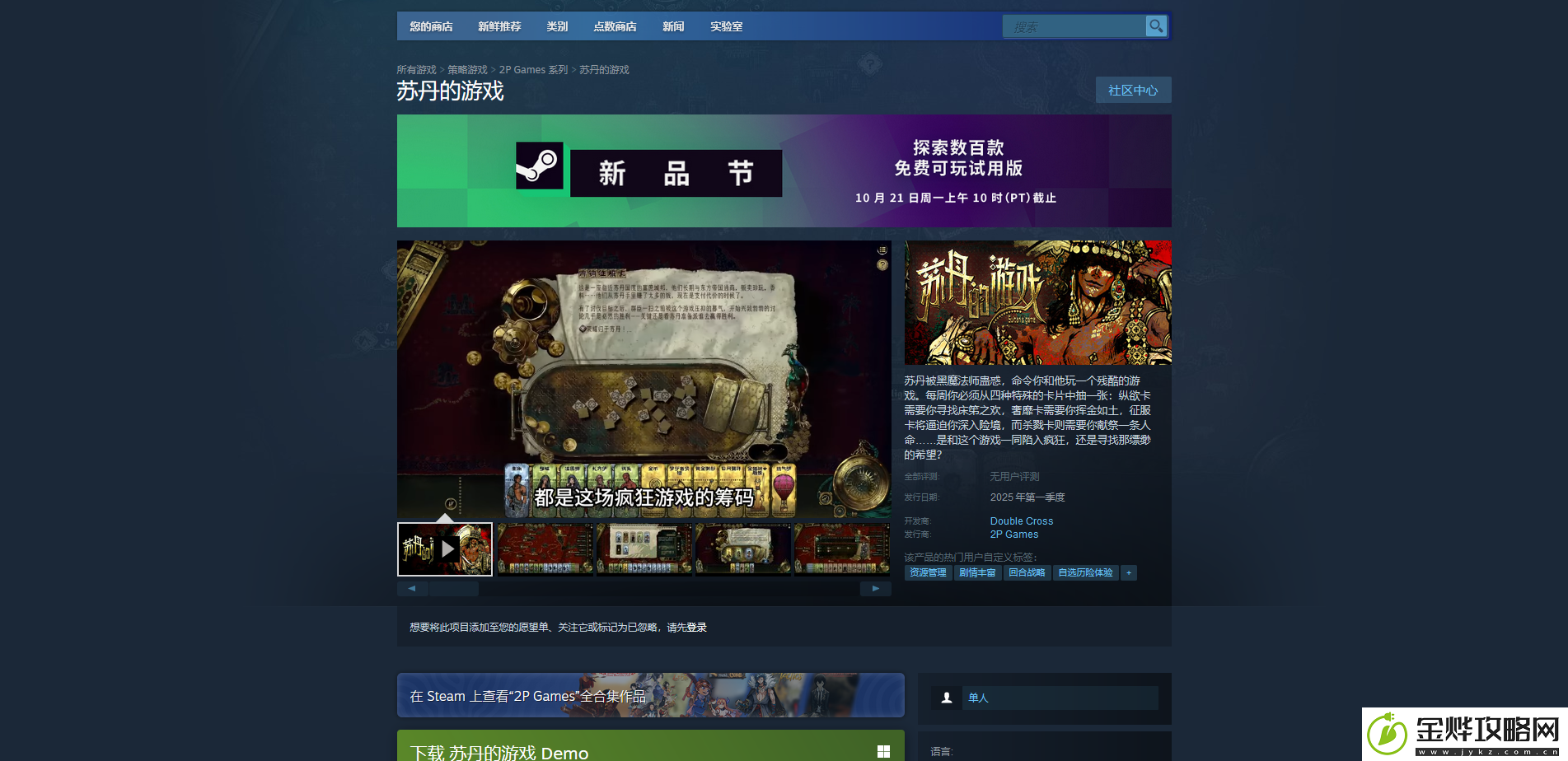This screenshot has width=1568, height=761.
Task: Click the thumbnail strip scrollbar handle
Action: [x=455, y=588]
